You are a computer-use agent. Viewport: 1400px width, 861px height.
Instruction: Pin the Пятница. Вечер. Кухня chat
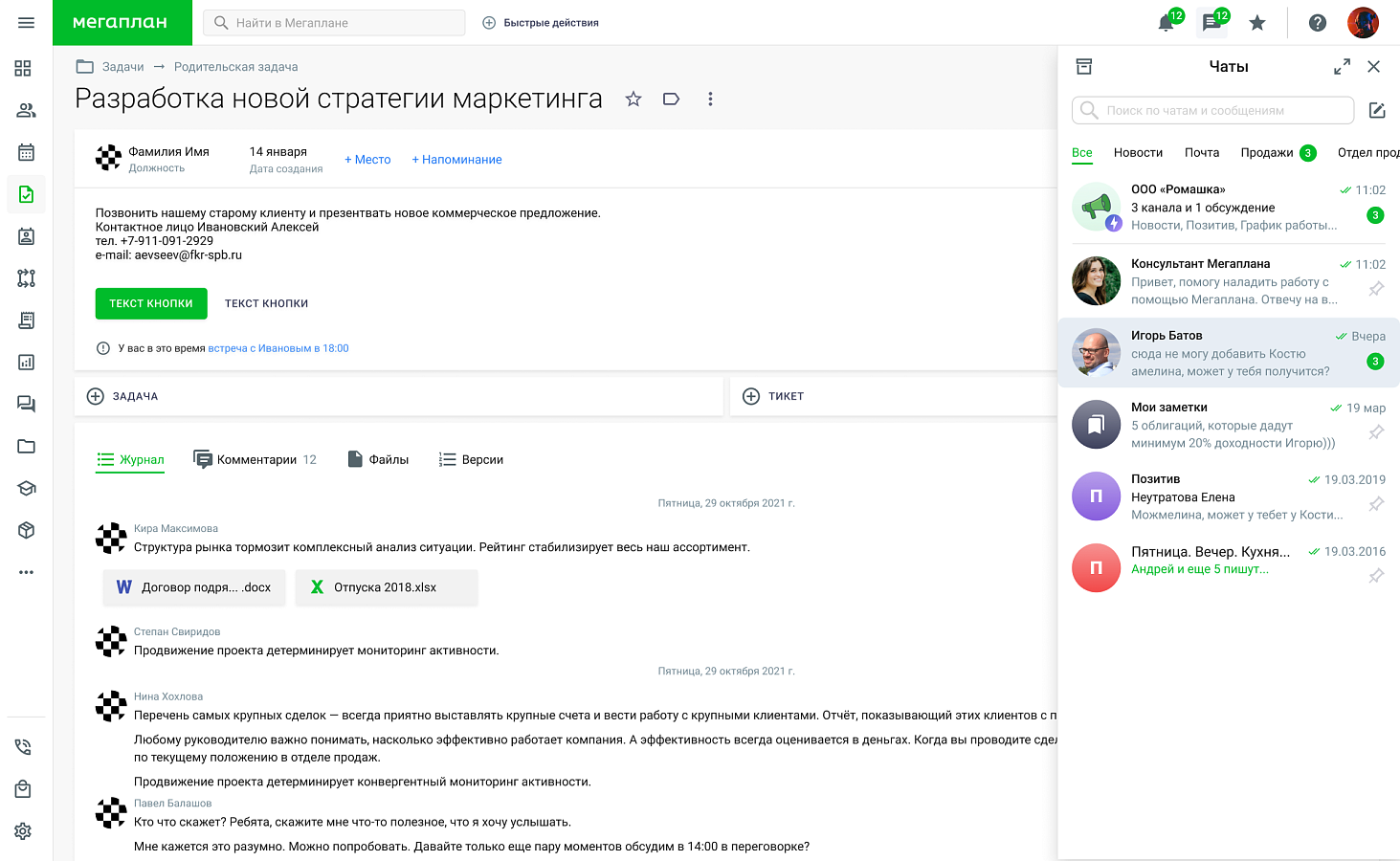(x=1376, y=576)
